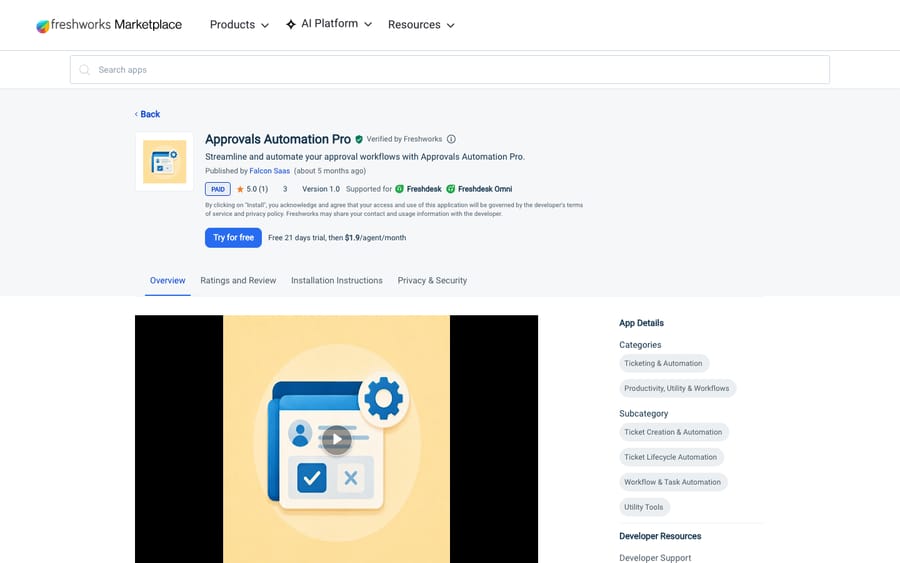900x563 pixels.
Task: Expand the AI Platform menu
Action: coord(329,24)
